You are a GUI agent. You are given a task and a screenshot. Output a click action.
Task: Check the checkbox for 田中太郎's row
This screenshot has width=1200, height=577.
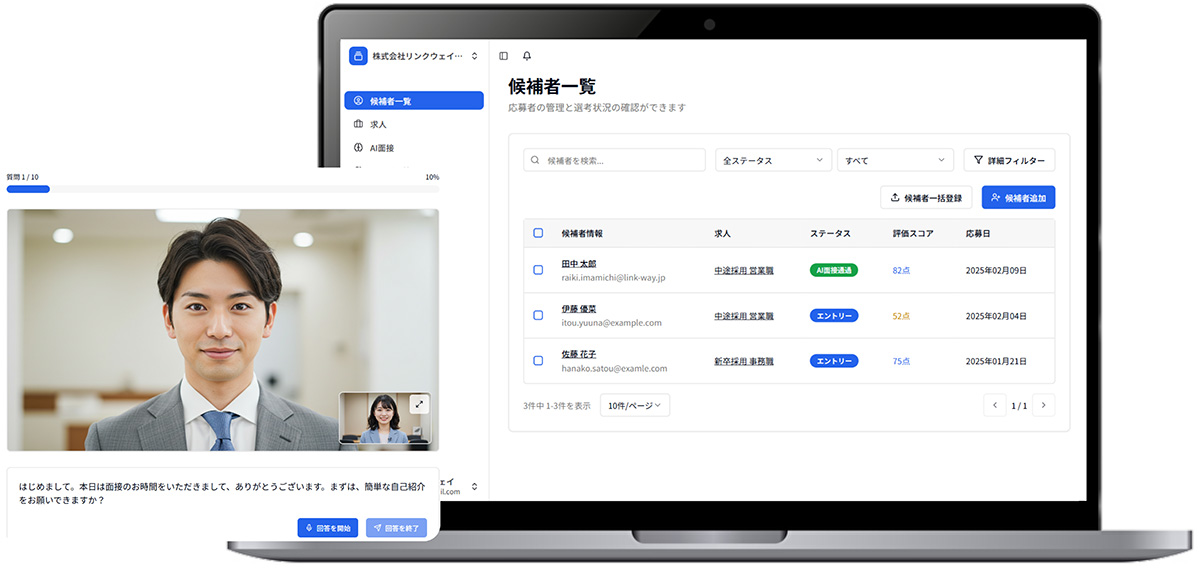(536, 269)
